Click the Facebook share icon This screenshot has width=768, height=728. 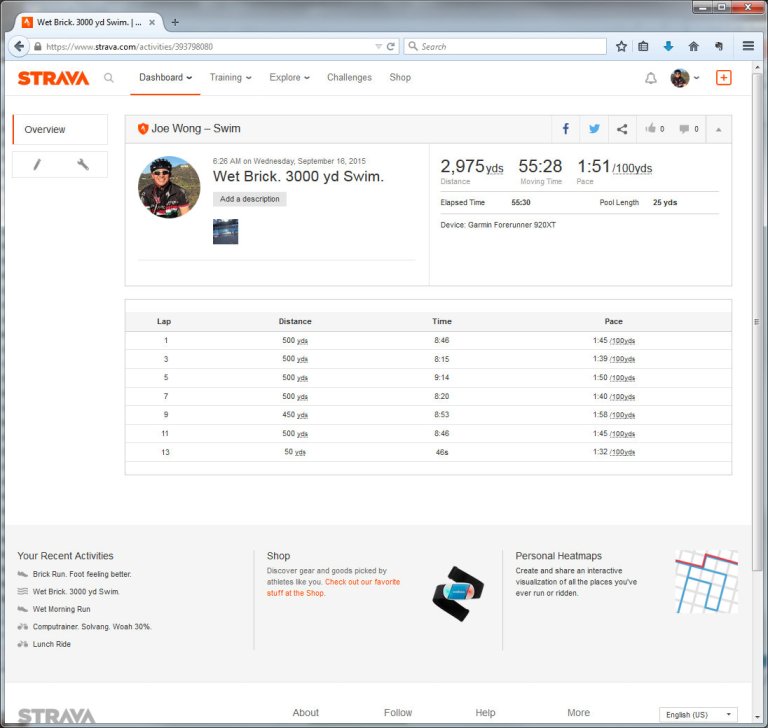(566, 129)
